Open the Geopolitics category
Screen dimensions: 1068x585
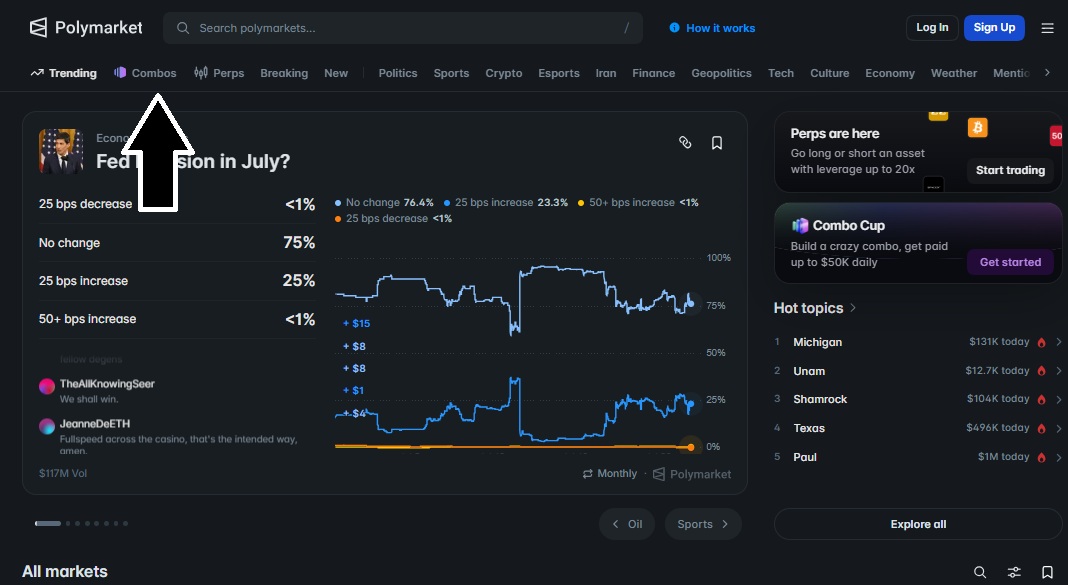[x=721, y=73]
